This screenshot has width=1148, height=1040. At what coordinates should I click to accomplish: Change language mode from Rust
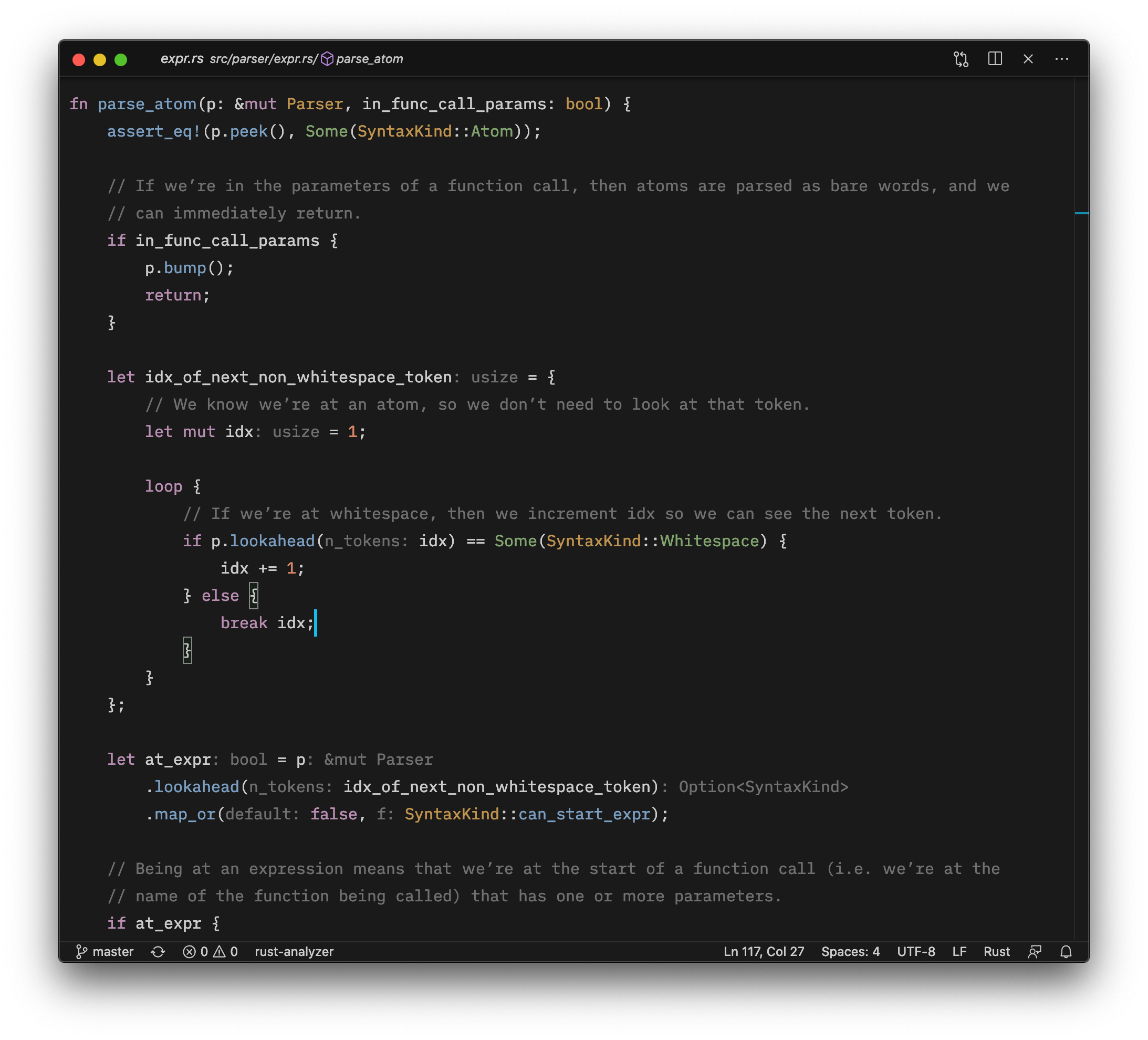click(997, 952)
